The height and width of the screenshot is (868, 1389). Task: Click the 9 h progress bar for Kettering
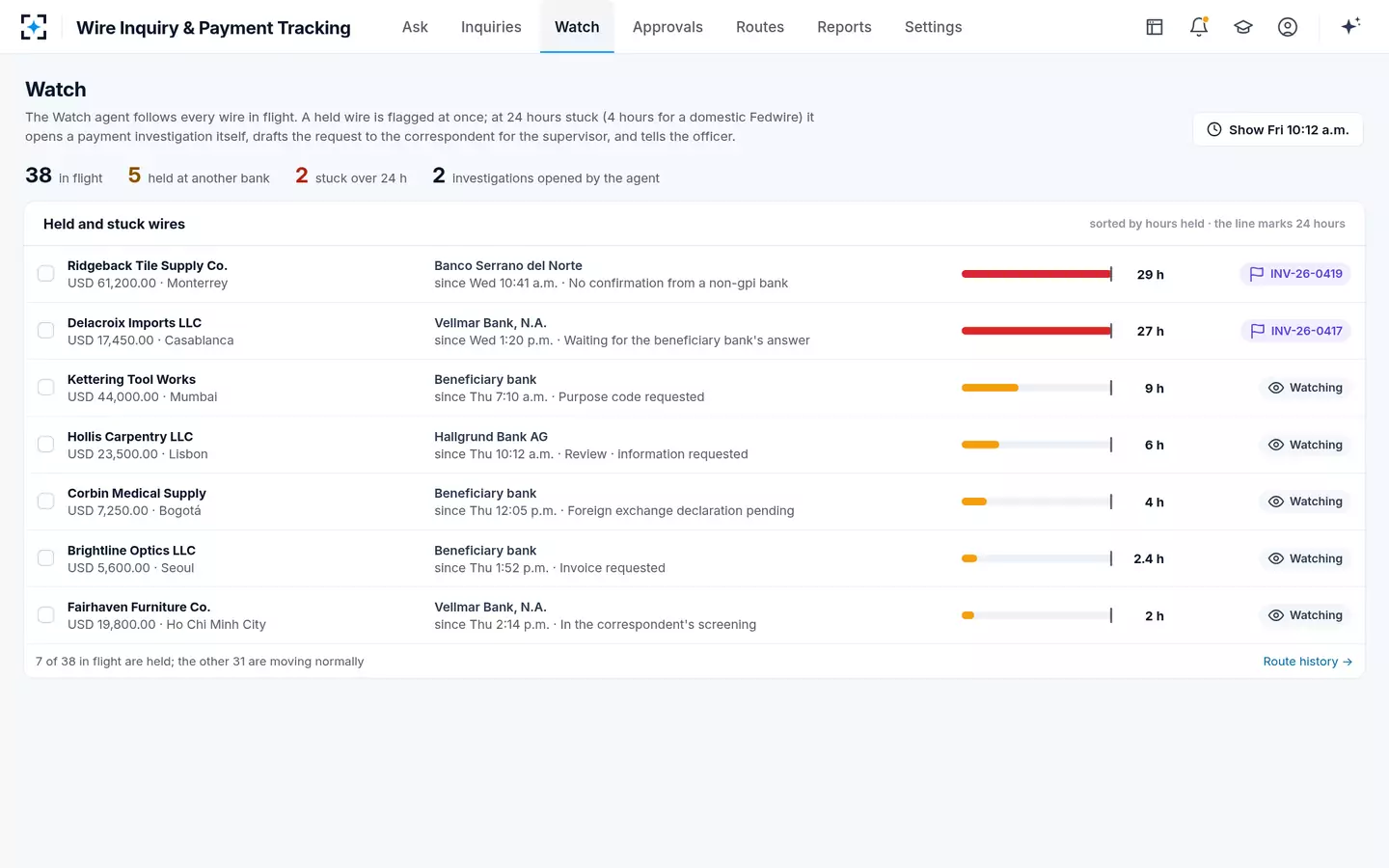(x=1037, y=388)
